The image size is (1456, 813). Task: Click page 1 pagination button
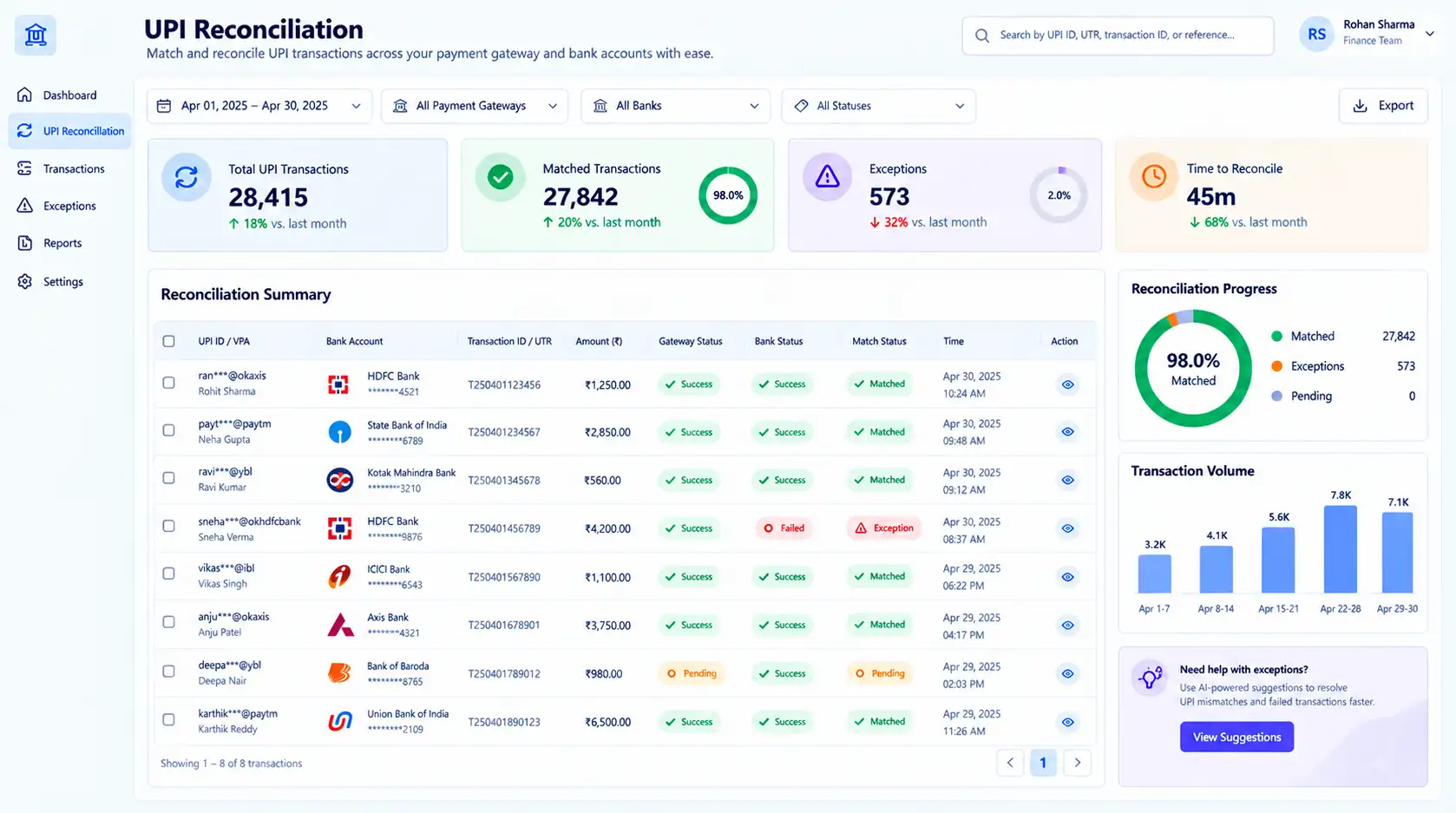[1043, 763]
